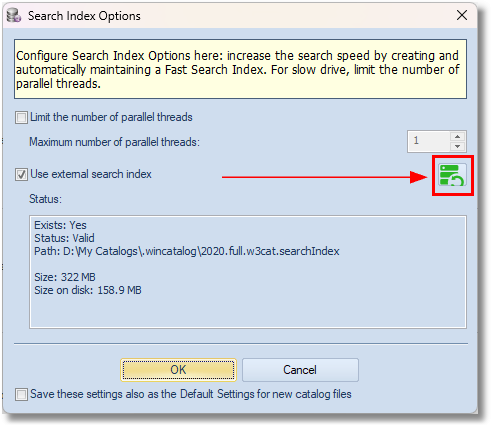Viewport: 492px width, 428px height.
Task: Click the yellow description text box
Action: tap(240, 69)
